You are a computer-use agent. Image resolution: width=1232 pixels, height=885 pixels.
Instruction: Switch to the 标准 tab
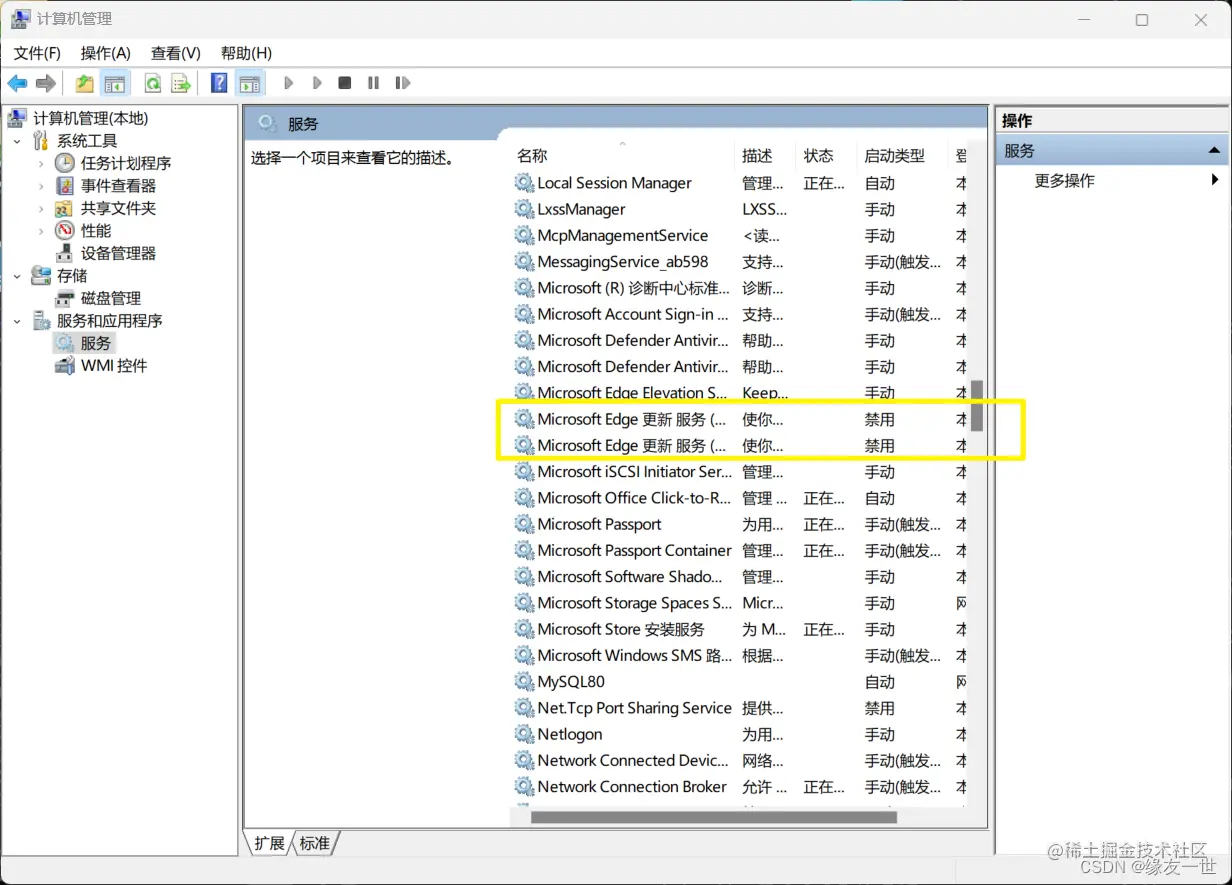(x=315, y=843)
